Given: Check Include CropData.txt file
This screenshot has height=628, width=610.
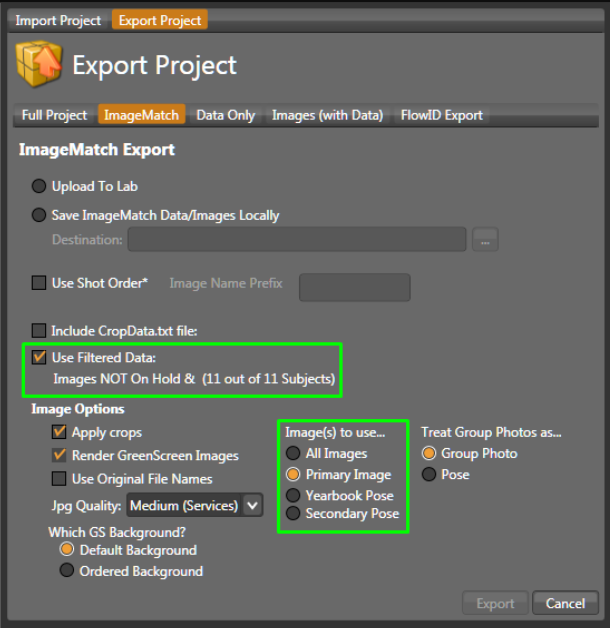Looking at the screenshot, I should [39, 331].
